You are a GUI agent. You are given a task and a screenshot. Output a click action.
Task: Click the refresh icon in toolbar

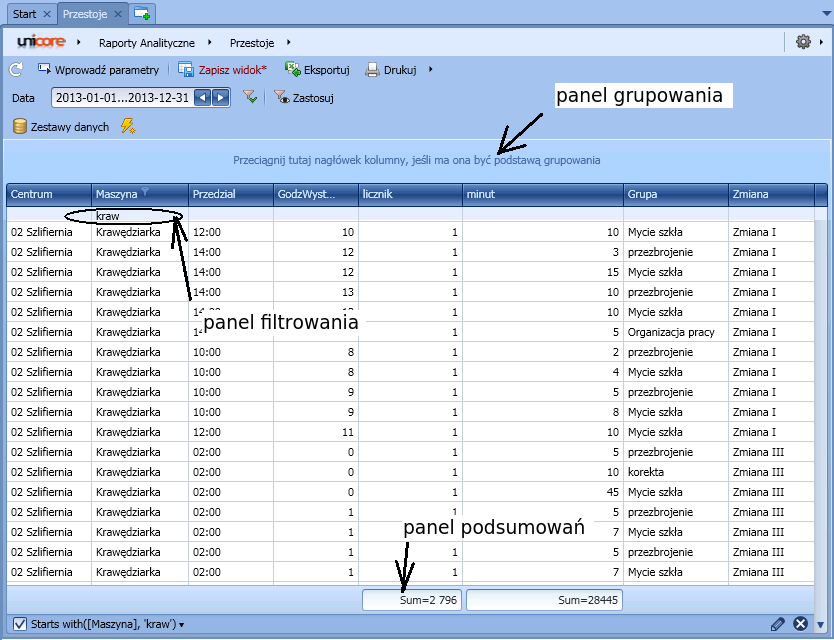coord(15,70)
